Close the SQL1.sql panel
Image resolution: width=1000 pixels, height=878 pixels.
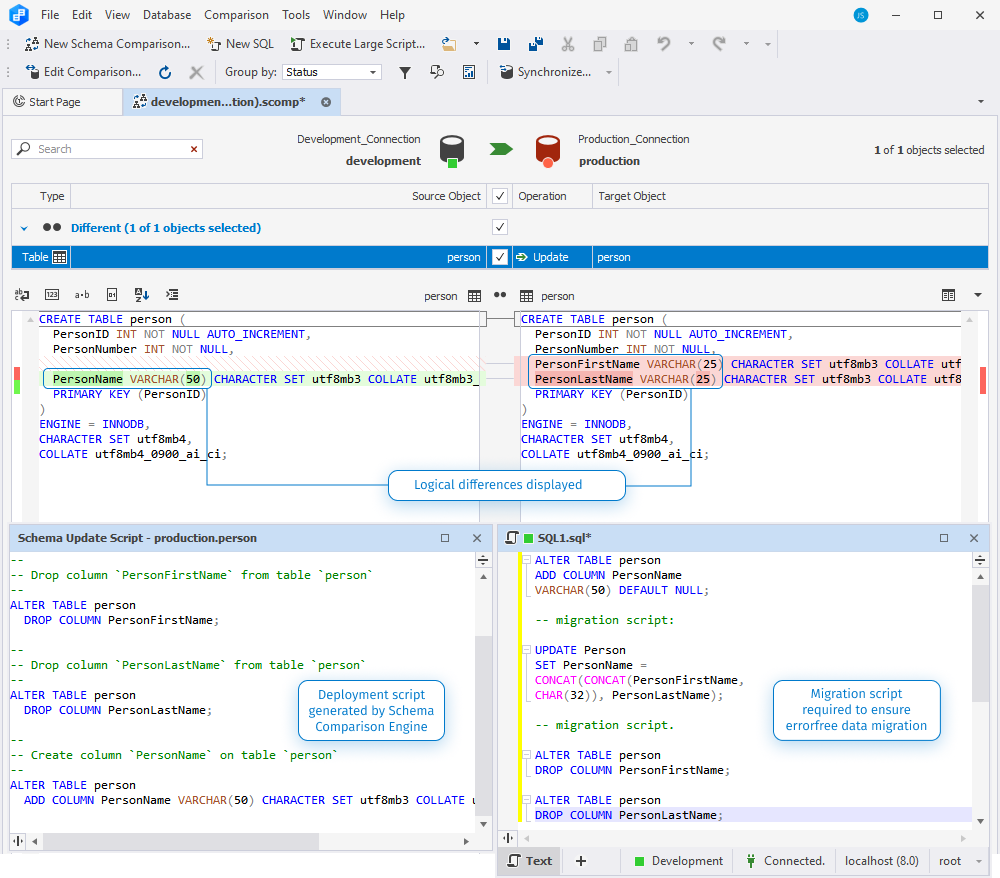[974, 538]
